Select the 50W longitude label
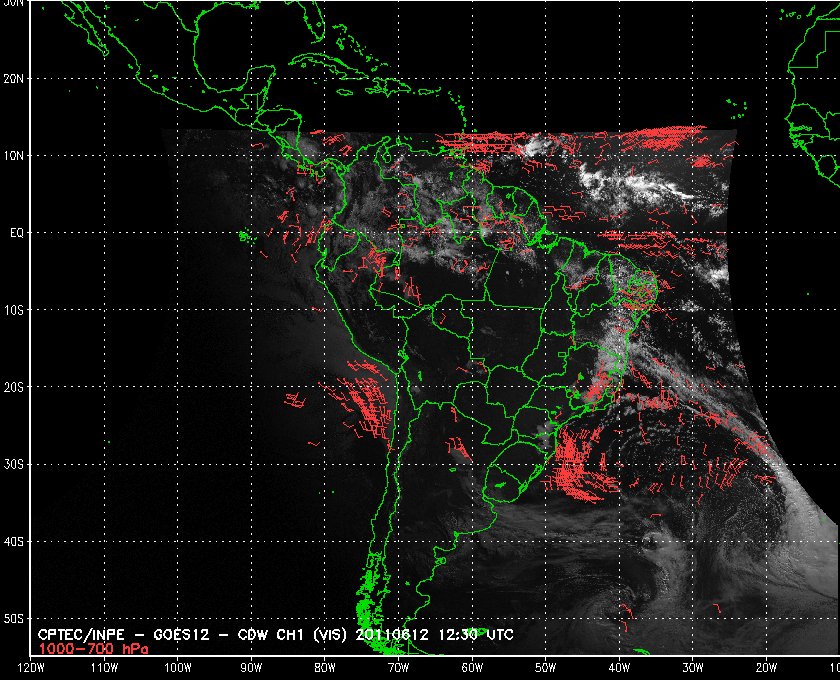Viewport: 840px width, 680px height. (545, 667)
